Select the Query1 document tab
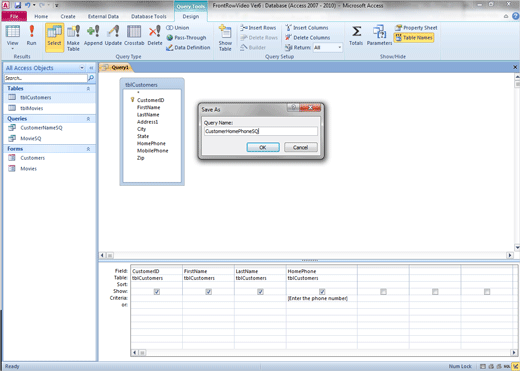The height and width of the screenshot is (371, 520). (117, 67)
